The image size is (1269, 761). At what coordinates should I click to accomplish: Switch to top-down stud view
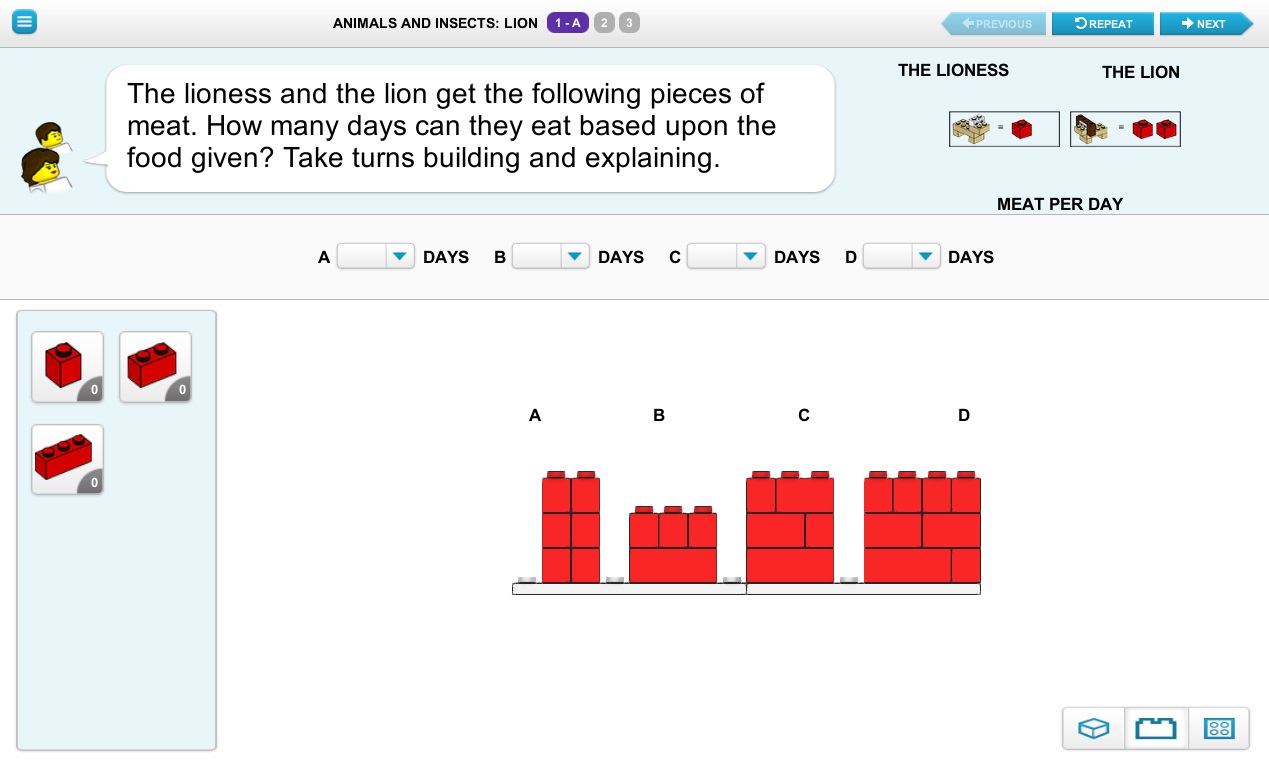pyautogui.click(x=1219, y=728)
